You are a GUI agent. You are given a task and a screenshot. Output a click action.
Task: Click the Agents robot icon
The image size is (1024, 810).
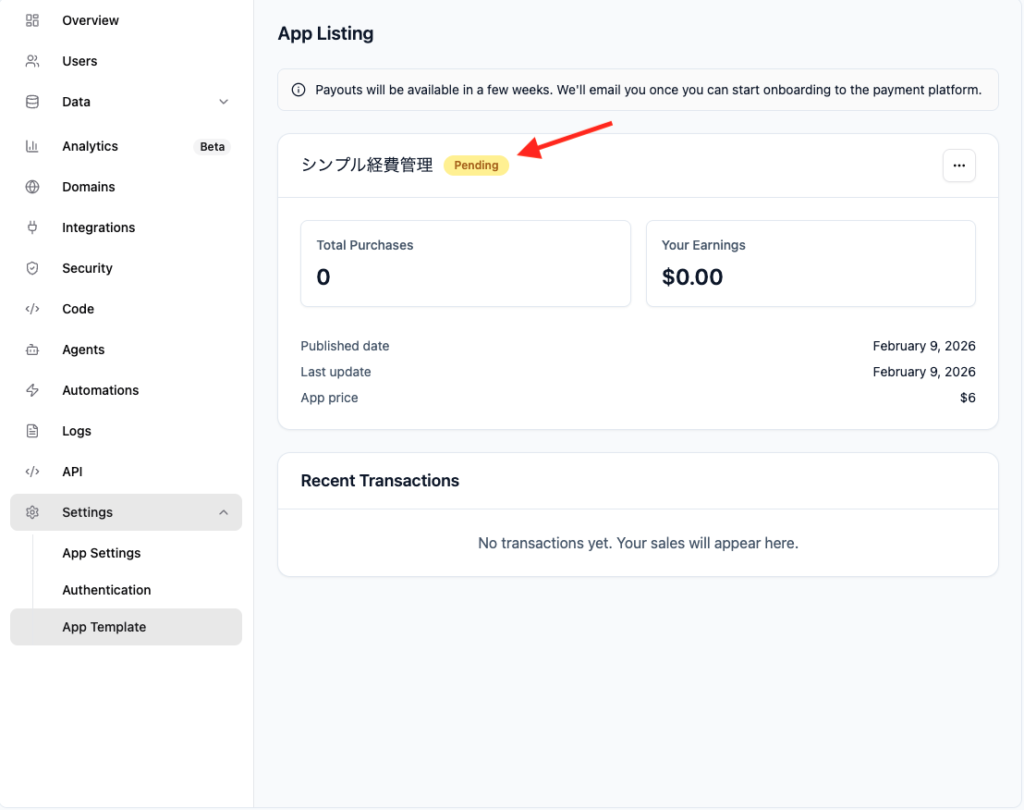pos(32,350)
